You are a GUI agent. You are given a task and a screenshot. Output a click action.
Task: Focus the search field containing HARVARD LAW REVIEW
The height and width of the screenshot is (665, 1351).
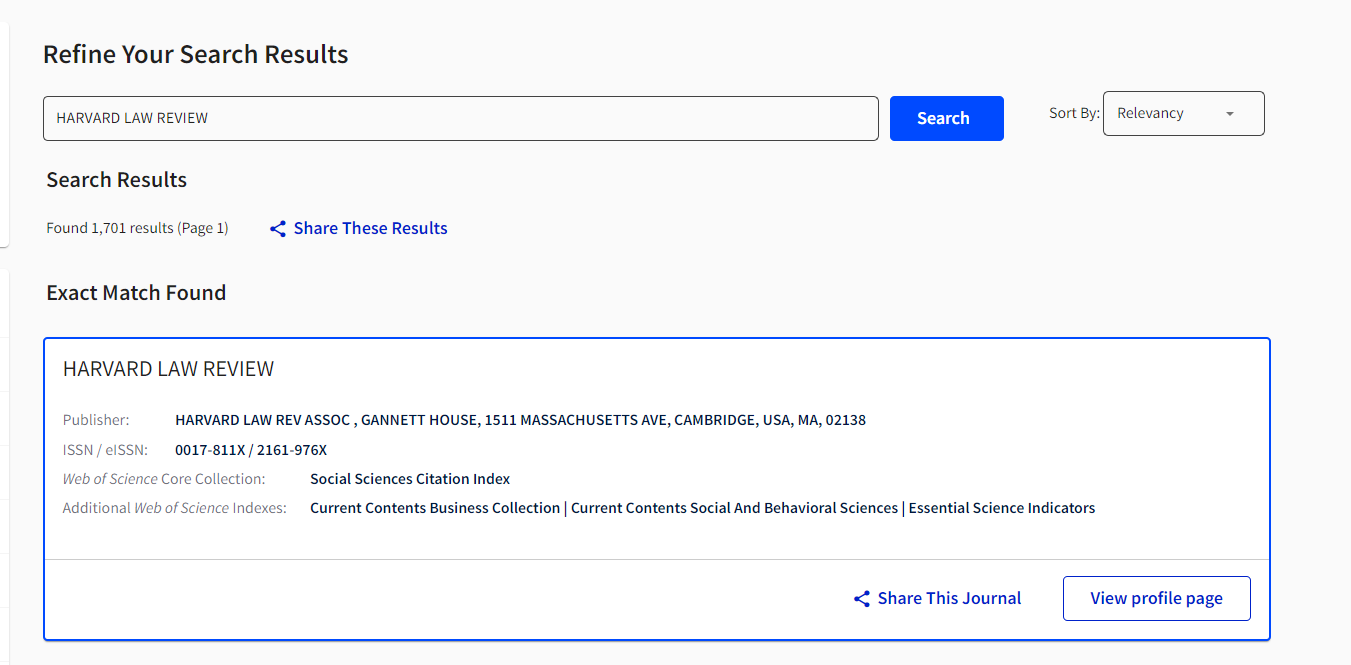460,118
